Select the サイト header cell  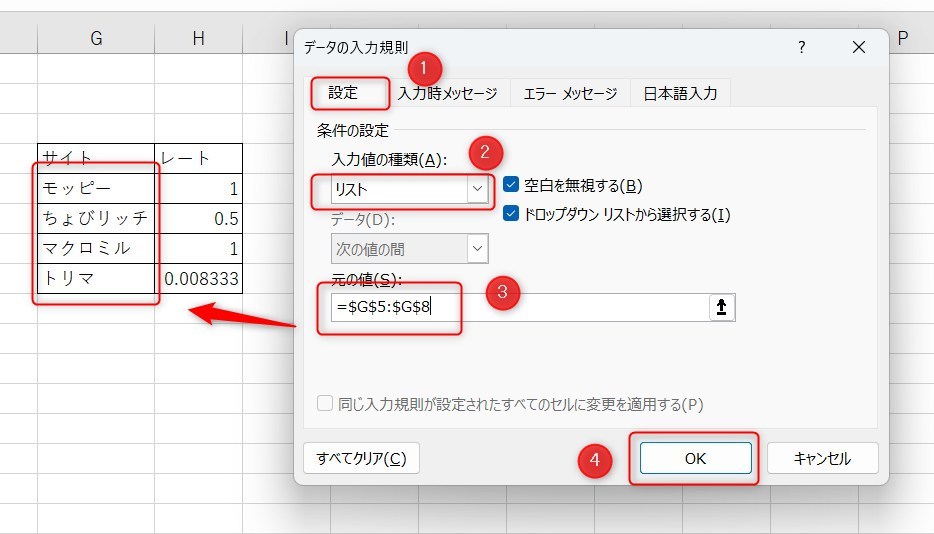click(96, 158)
